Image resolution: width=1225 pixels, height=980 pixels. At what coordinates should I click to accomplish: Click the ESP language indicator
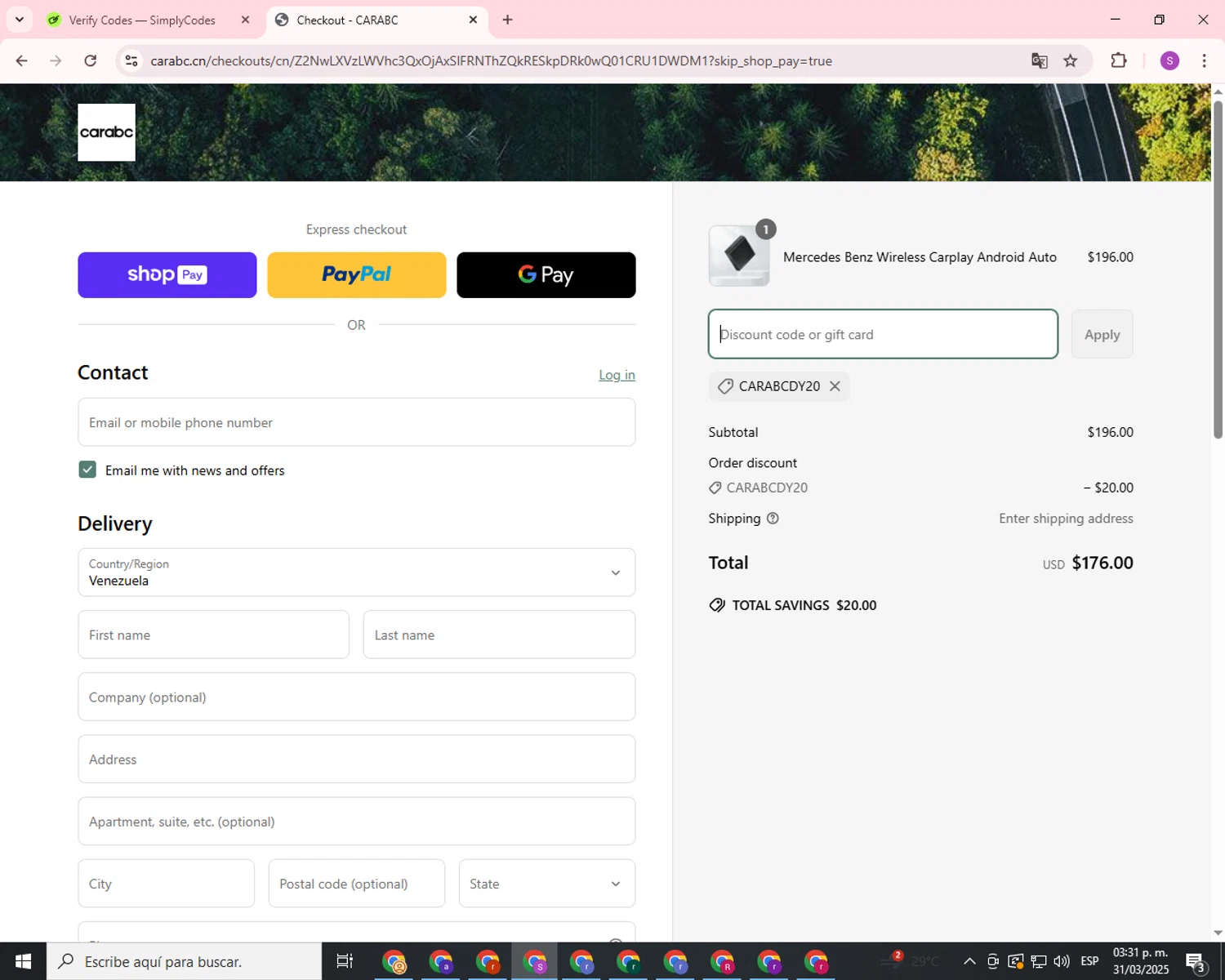pos(1089,961)
